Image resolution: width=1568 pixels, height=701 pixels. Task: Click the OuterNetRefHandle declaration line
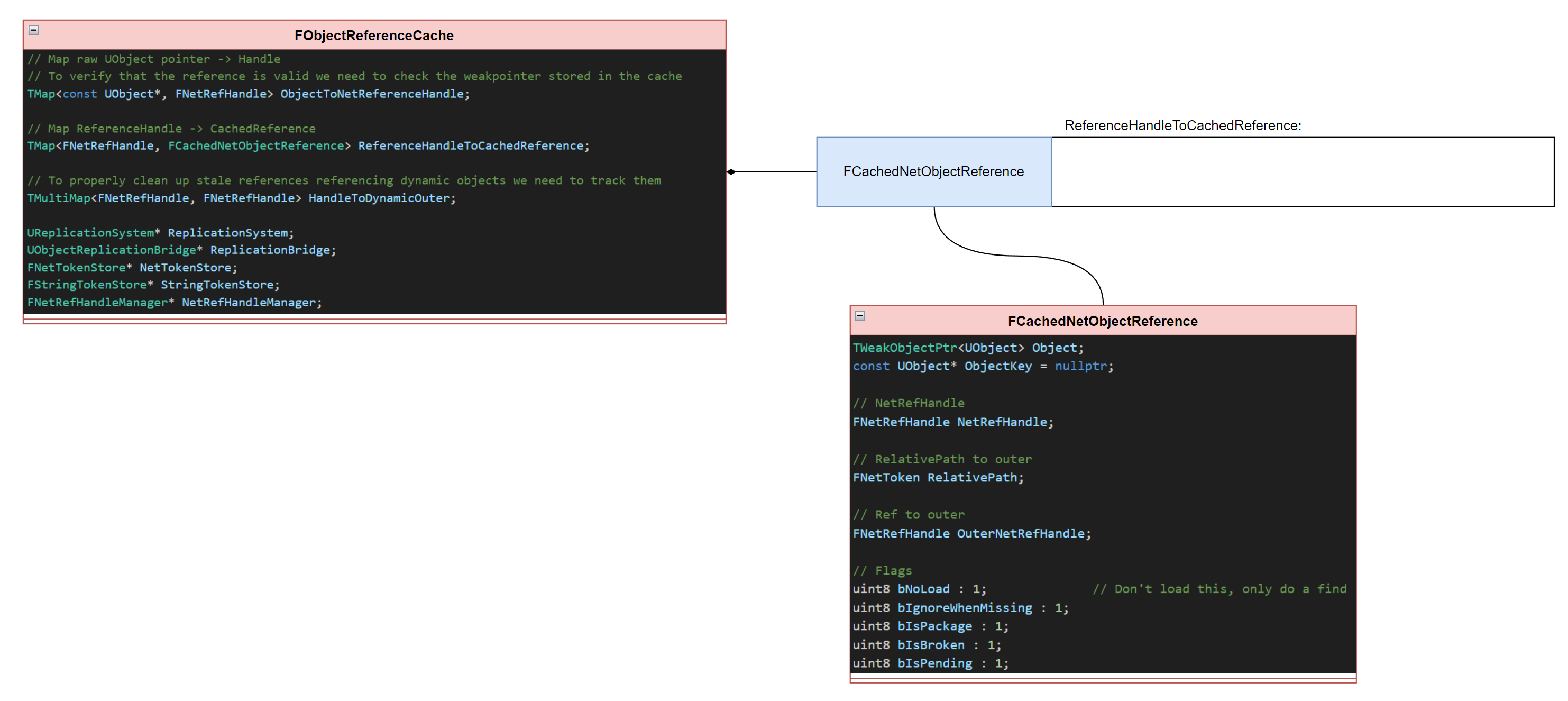[971, 533]
